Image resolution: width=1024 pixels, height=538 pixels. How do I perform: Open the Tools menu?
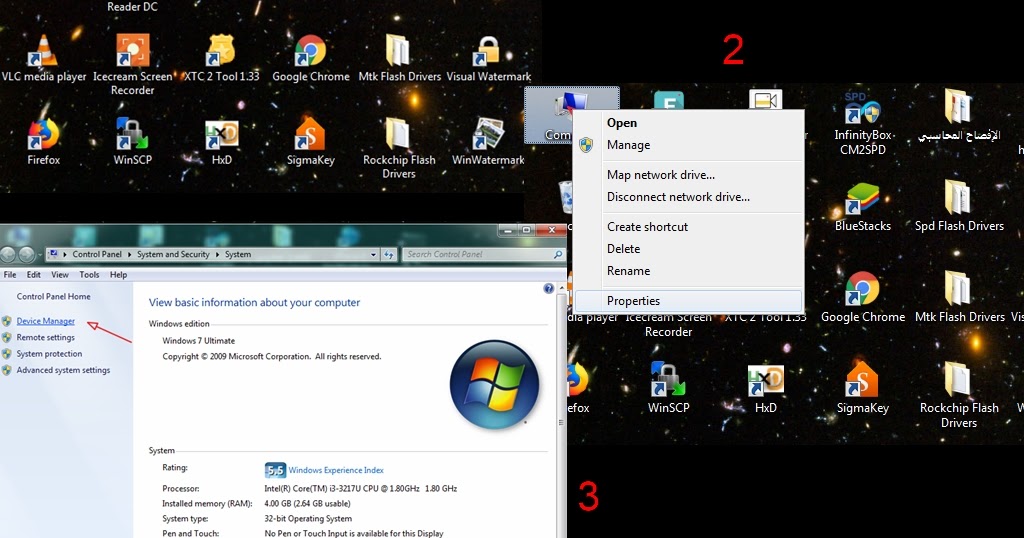(89, 275)
